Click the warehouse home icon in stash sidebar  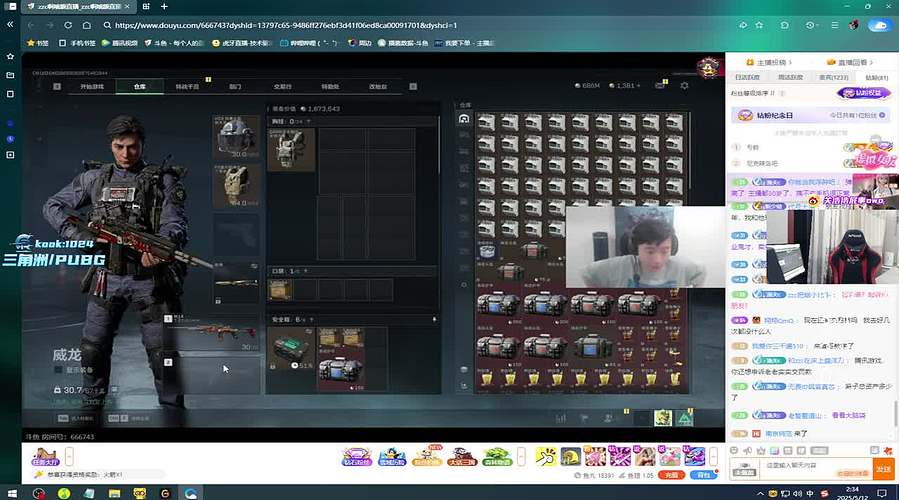point(464,119)
